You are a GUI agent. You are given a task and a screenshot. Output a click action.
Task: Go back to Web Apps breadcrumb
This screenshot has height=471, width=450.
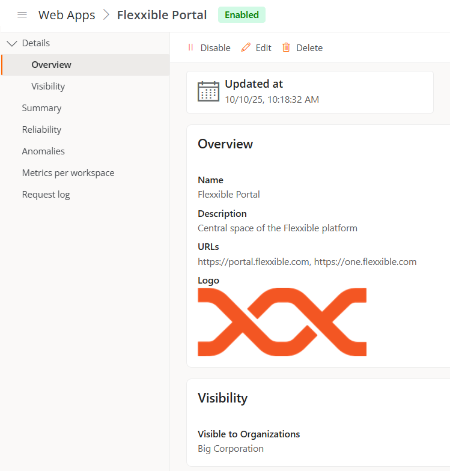tap(67, 15)
